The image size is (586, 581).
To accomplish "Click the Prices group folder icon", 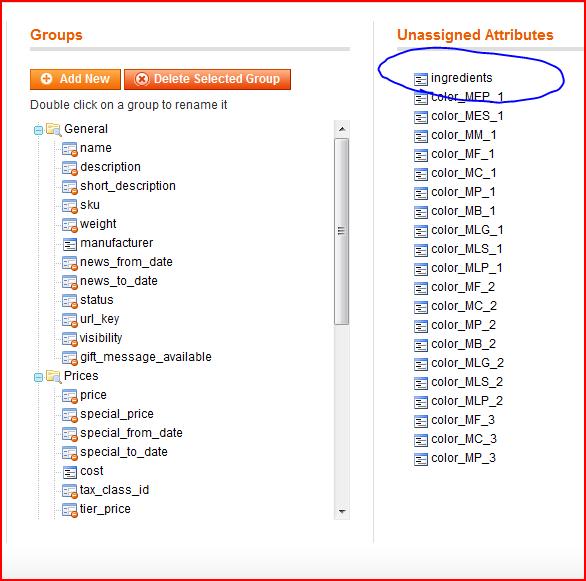I will [x=53, y=377].
